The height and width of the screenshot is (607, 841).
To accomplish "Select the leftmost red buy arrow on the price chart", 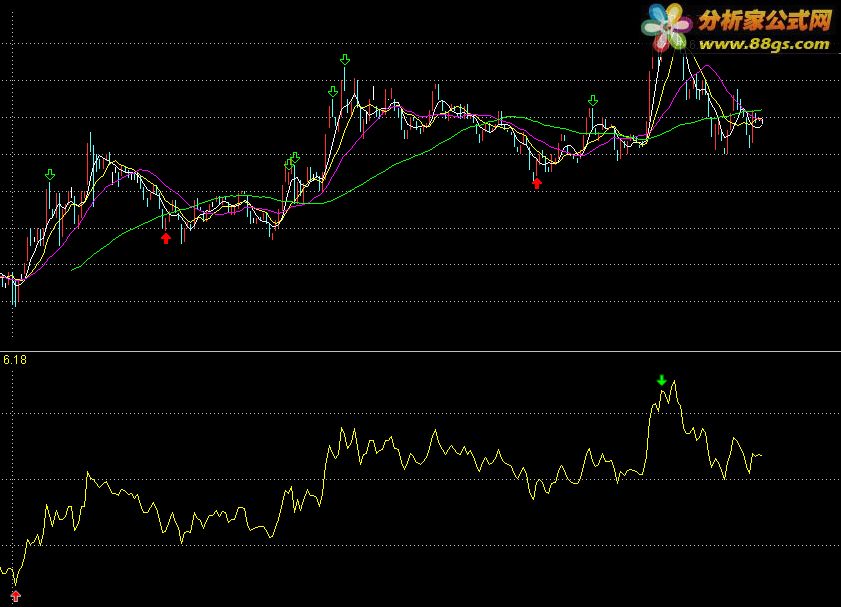I will [x=166, y=238].
